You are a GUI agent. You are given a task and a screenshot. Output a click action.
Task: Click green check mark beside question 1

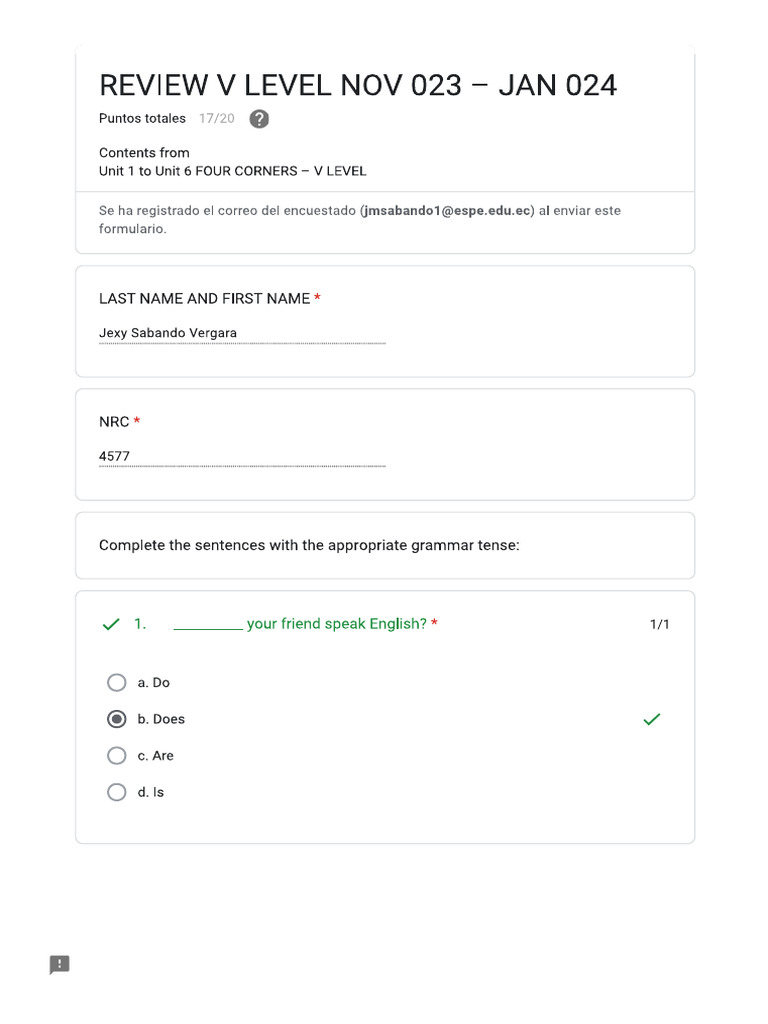point(111,624)
